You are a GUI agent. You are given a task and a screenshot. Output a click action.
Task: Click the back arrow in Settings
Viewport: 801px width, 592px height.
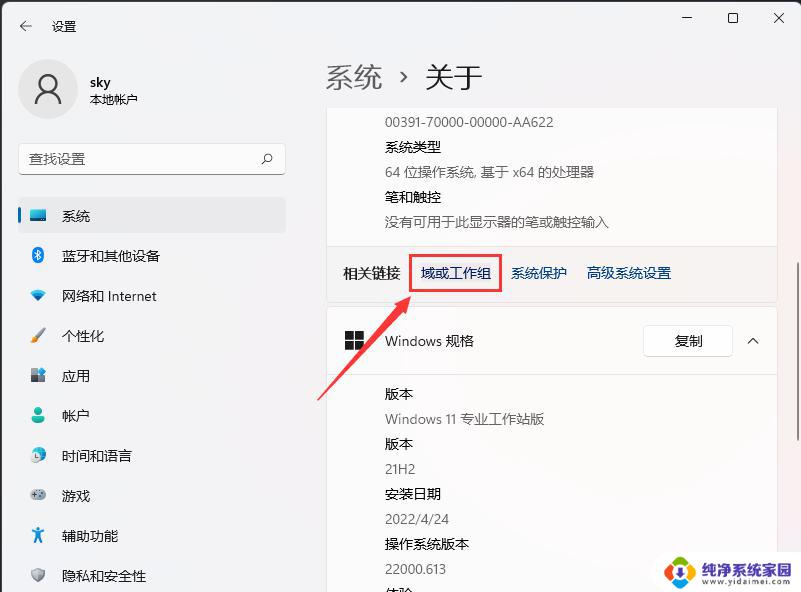26,26
